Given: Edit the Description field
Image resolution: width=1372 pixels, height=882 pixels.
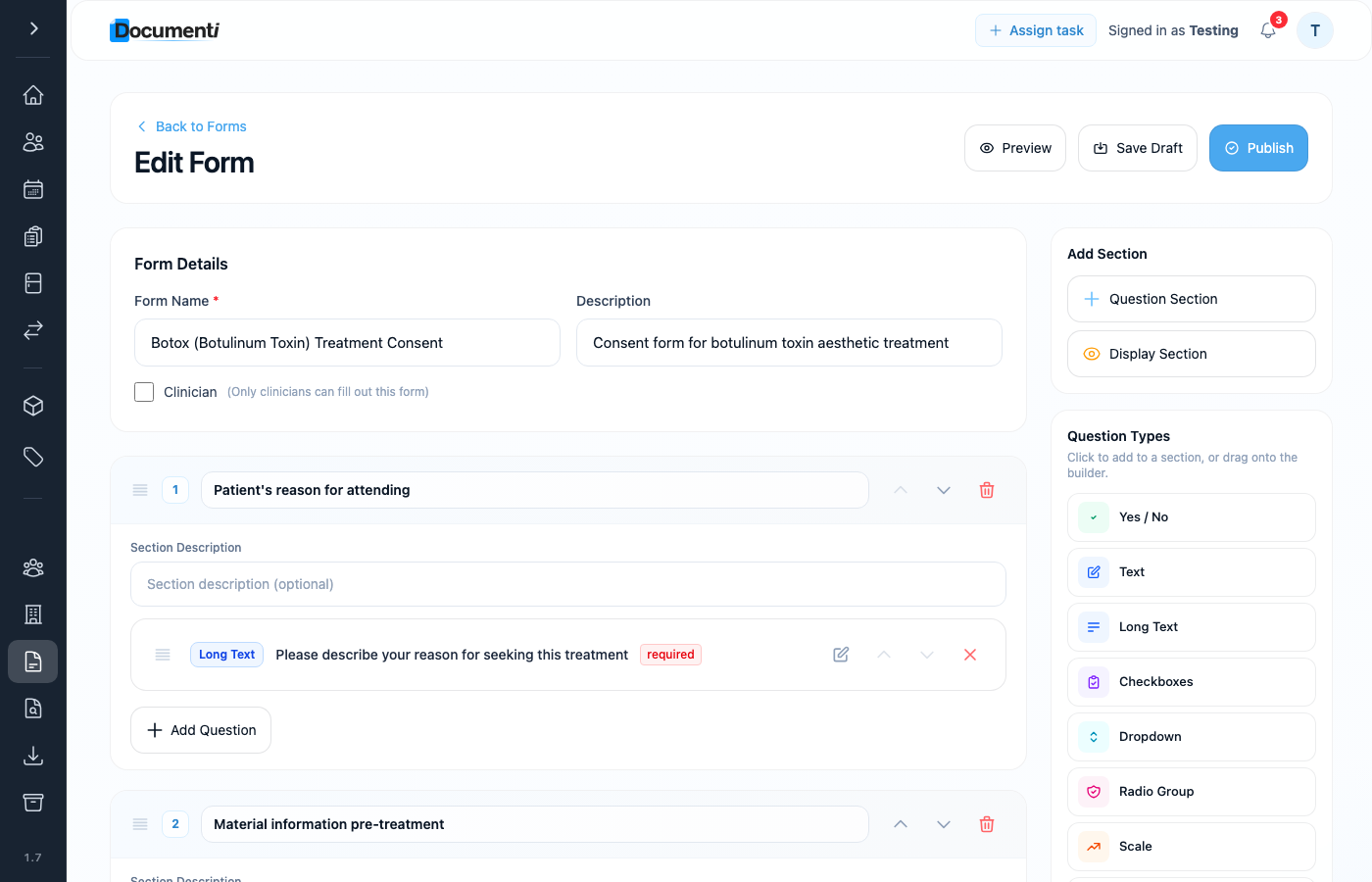Looking at the screenshot, I should pyautogui.click(x=789, y=343).
